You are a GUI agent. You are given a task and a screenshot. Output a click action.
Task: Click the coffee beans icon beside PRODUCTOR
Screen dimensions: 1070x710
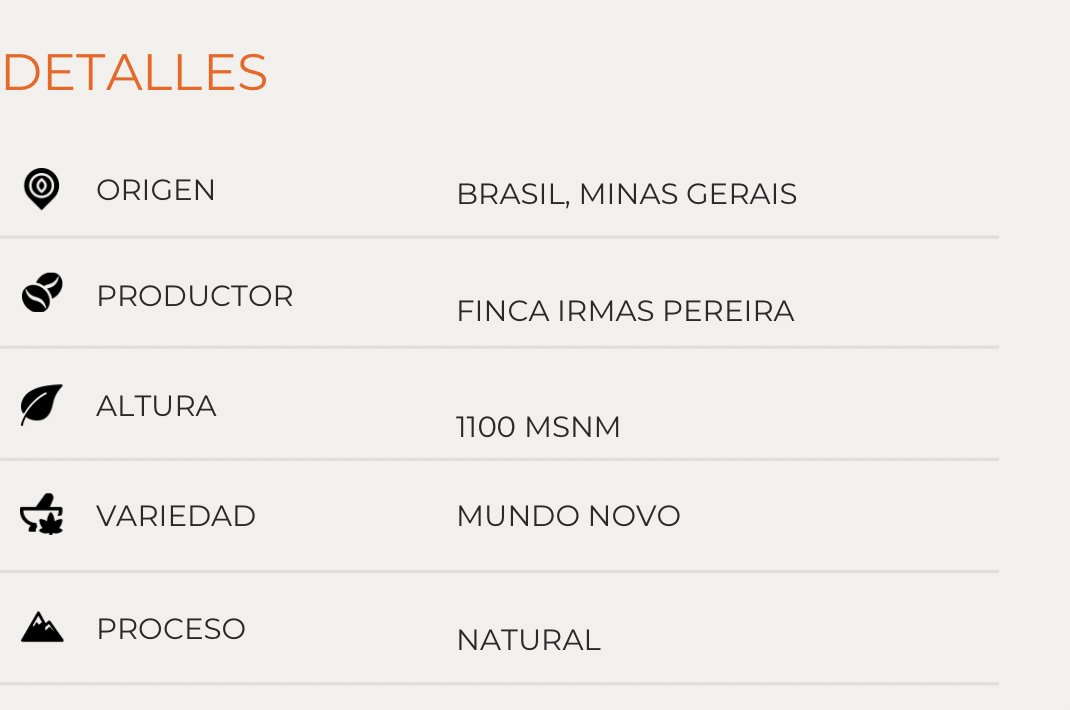[x=42, y=292]
